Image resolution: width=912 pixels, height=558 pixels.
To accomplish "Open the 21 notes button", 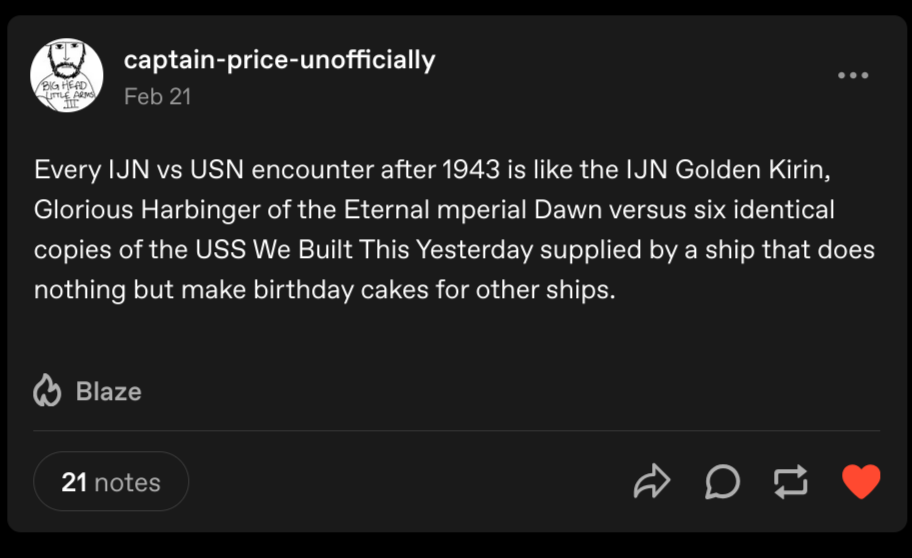I will (x=111, y=482).
